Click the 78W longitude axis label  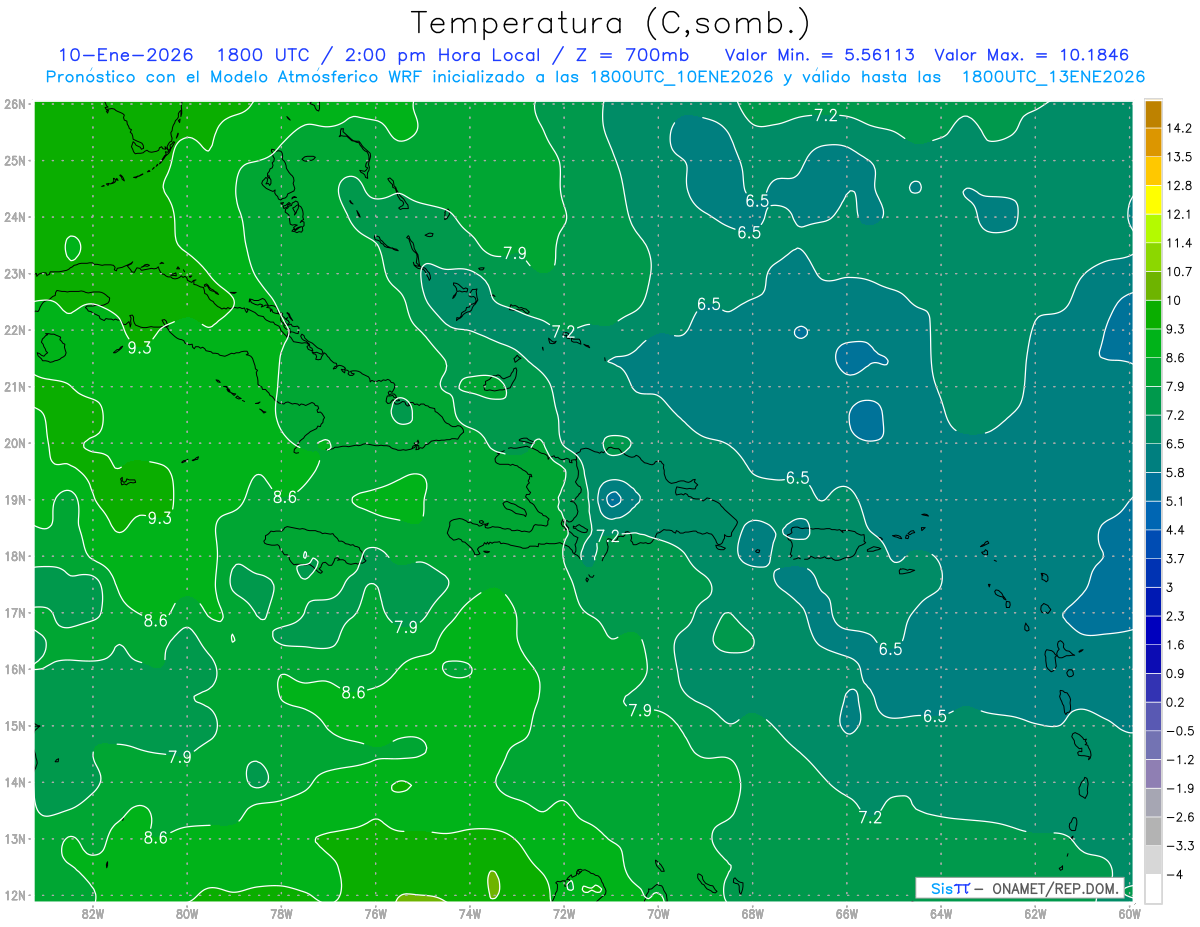coord(281,913)
